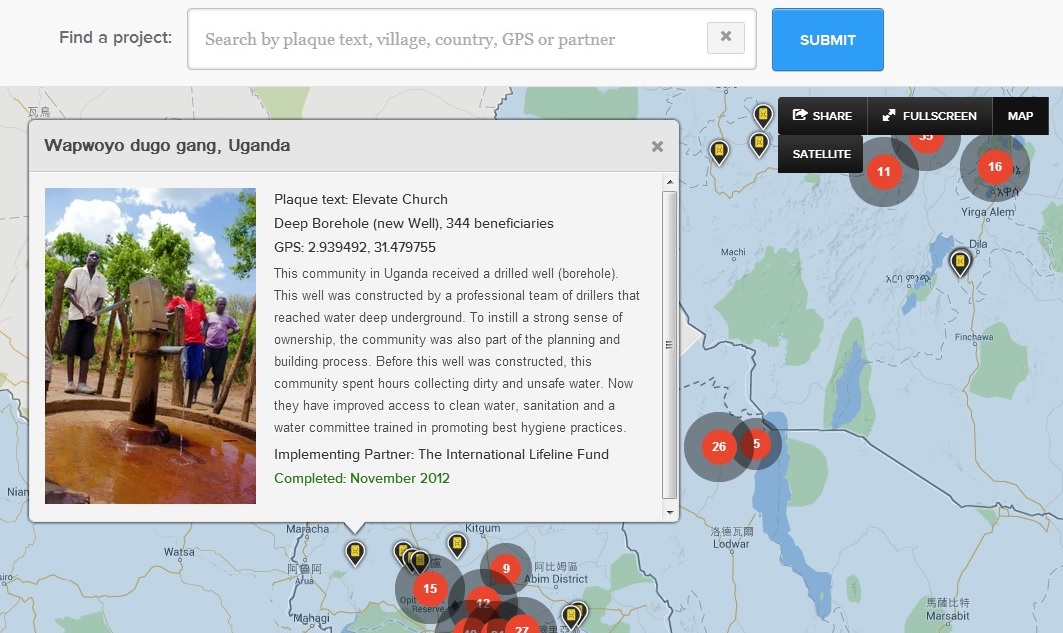
Task: Open the cluster marker labeled 26
Action: click(718, 446)
